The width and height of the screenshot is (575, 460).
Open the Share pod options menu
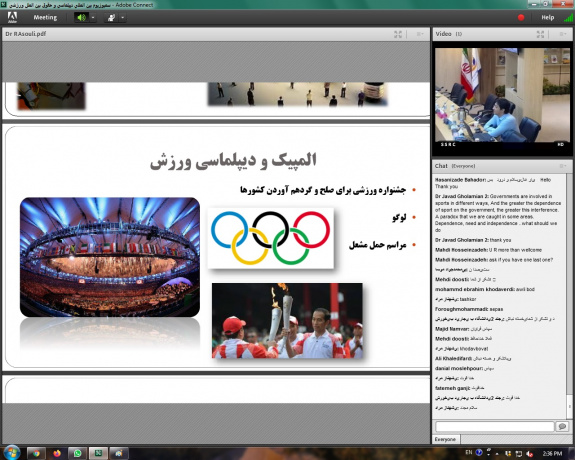point(420,34)
